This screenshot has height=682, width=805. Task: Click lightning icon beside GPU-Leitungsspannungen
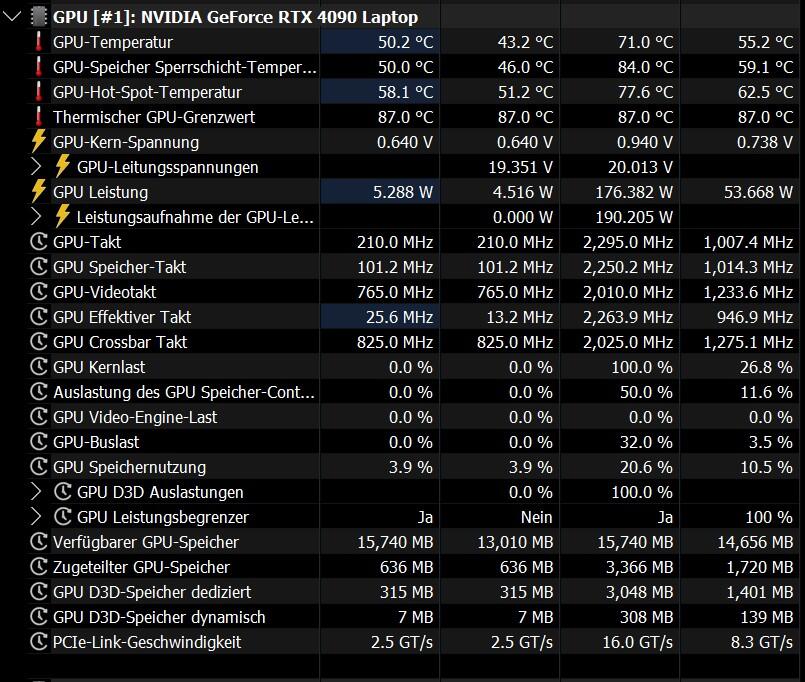coord(63,166)
